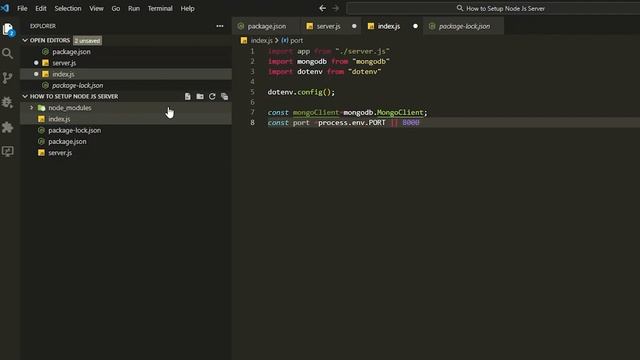Click the VS Code logo icon
640x360 pixels.
pos(5,8)
